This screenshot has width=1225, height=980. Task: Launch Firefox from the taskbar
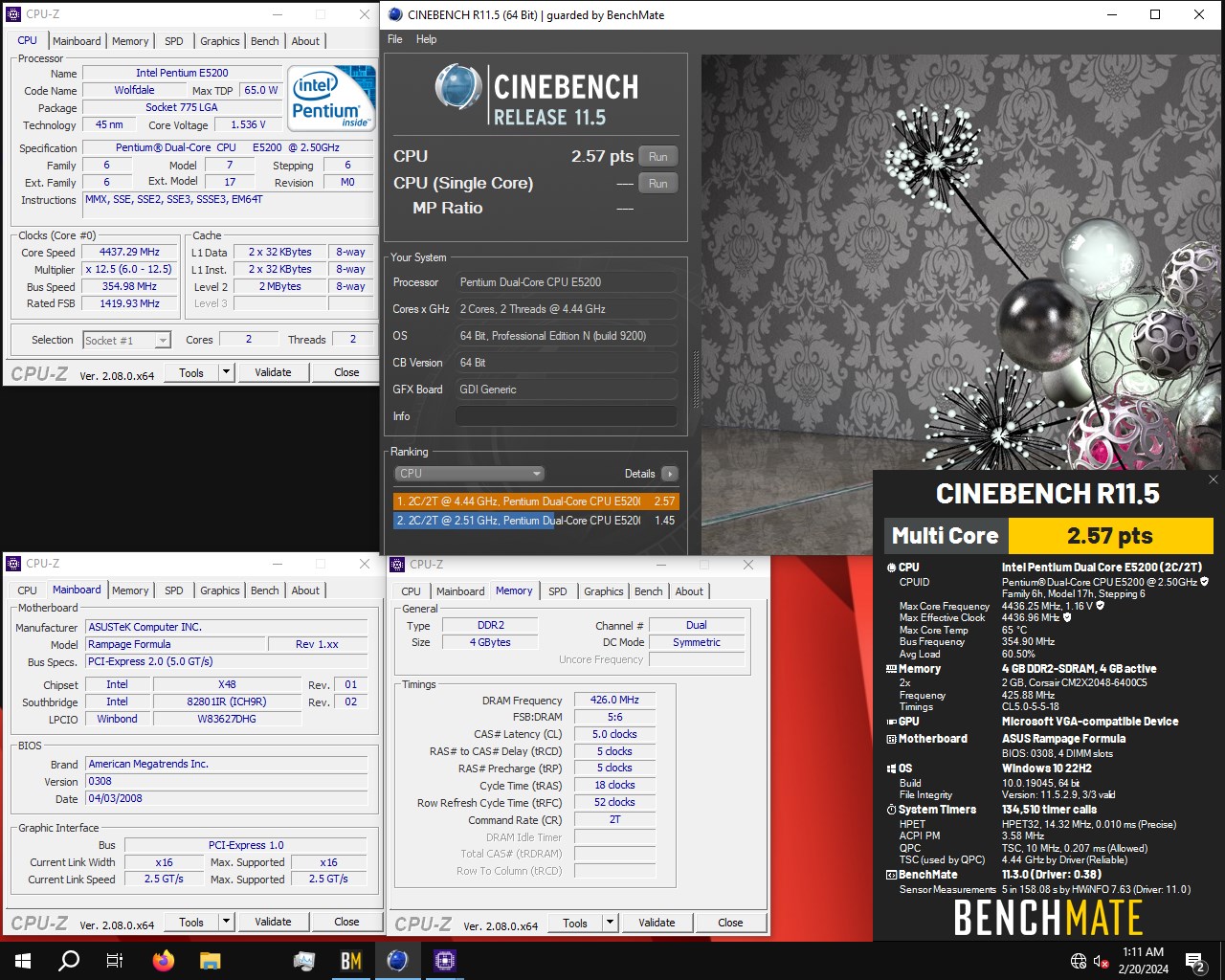pyautogui.click(x=164, y=960)
